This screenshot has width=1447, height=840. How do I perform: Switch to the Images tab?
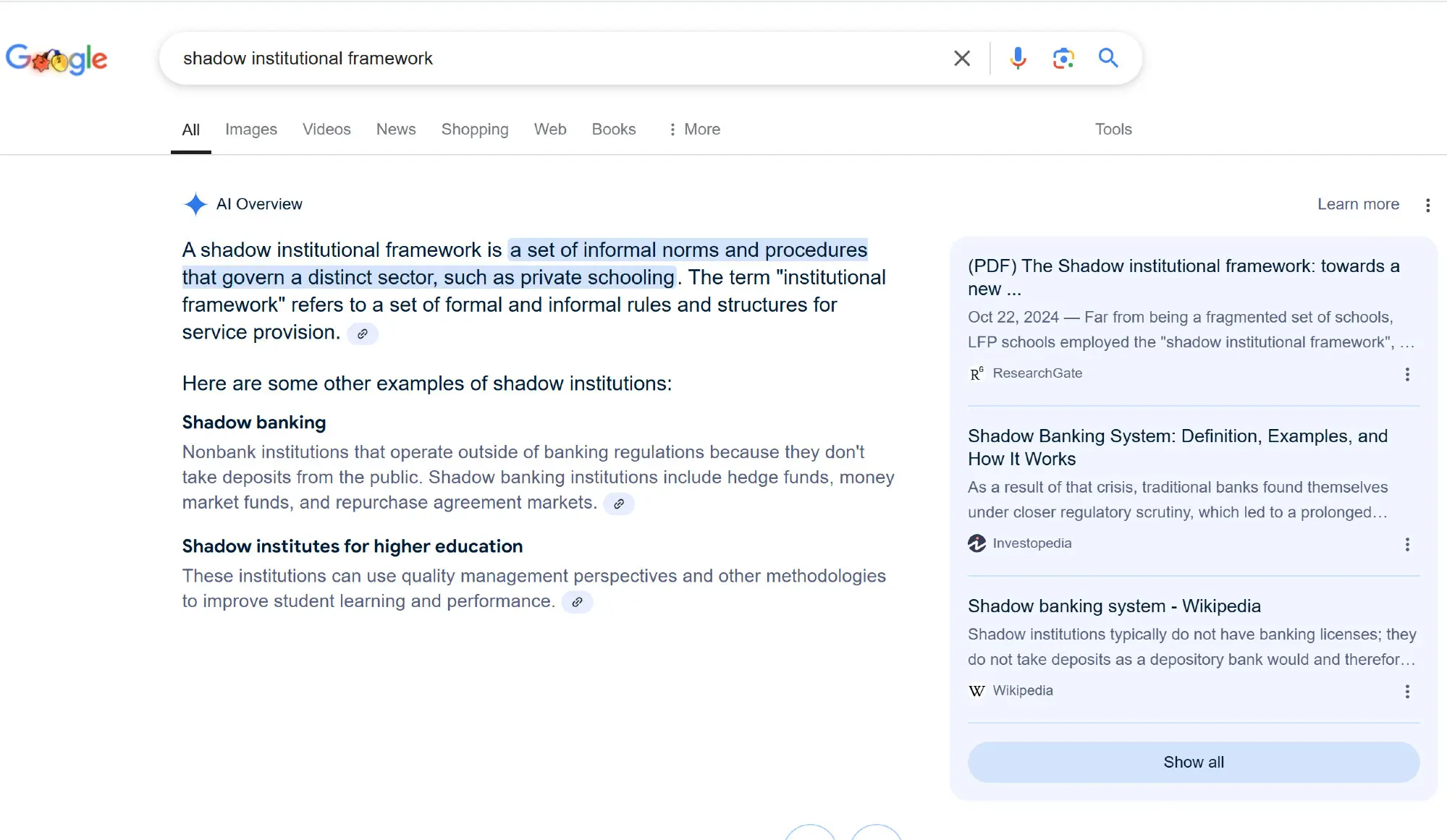click(251, 130)
